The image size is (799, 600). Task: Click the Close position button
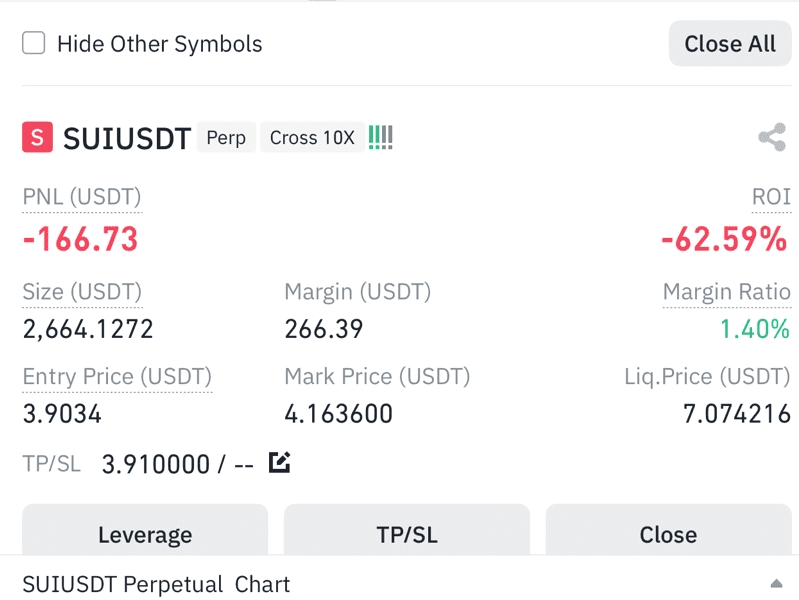coord(669,531)
